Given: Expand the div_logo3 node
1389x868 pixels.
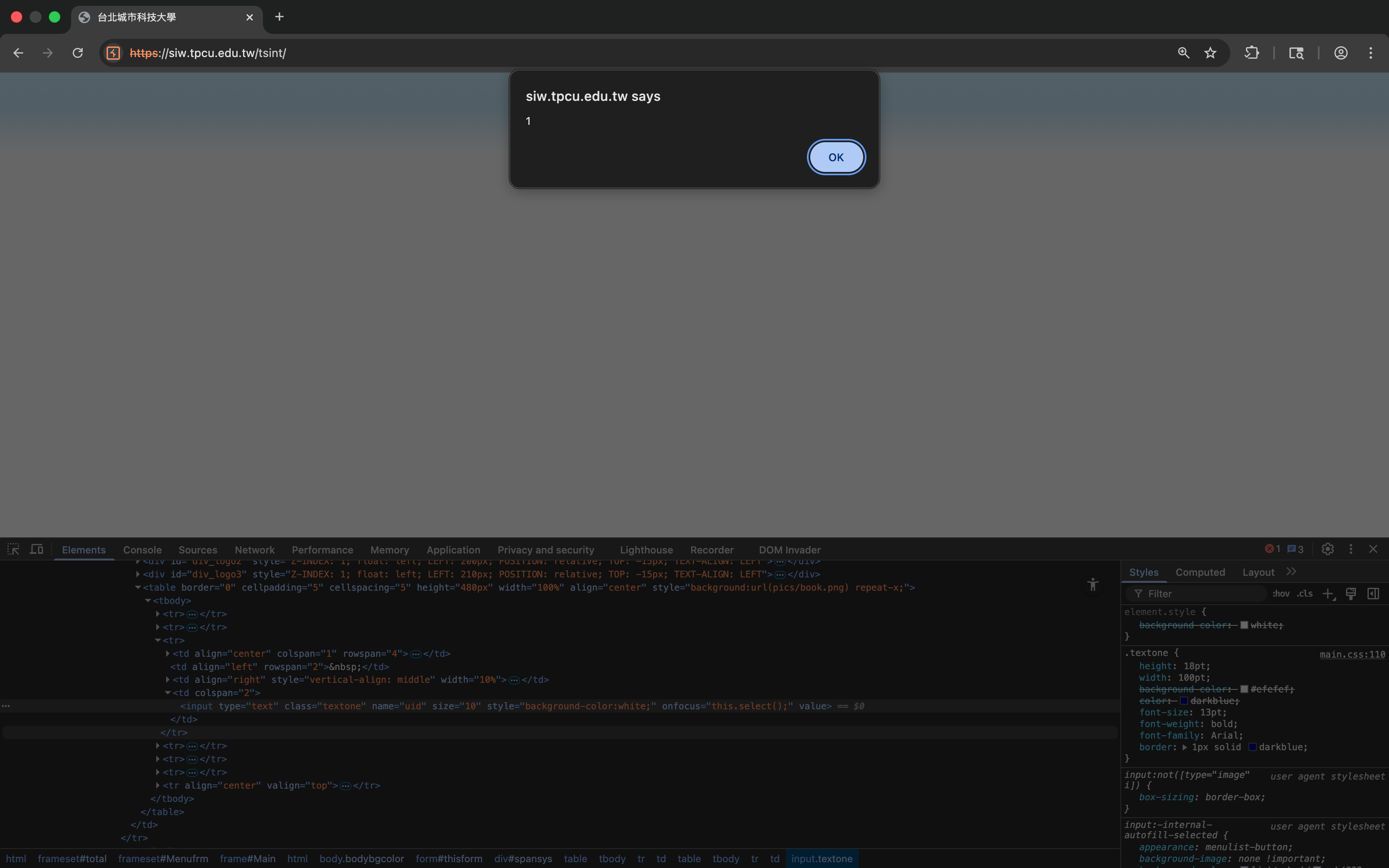Looking at the screenshot, I should [x=138, y=574].
